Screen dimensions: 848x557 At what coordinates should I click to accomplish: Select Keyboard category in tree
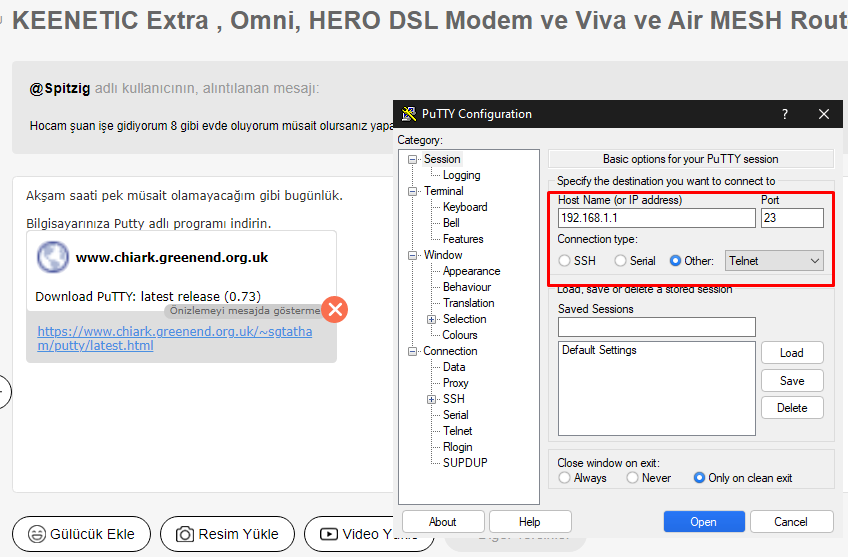coord(465,207)
